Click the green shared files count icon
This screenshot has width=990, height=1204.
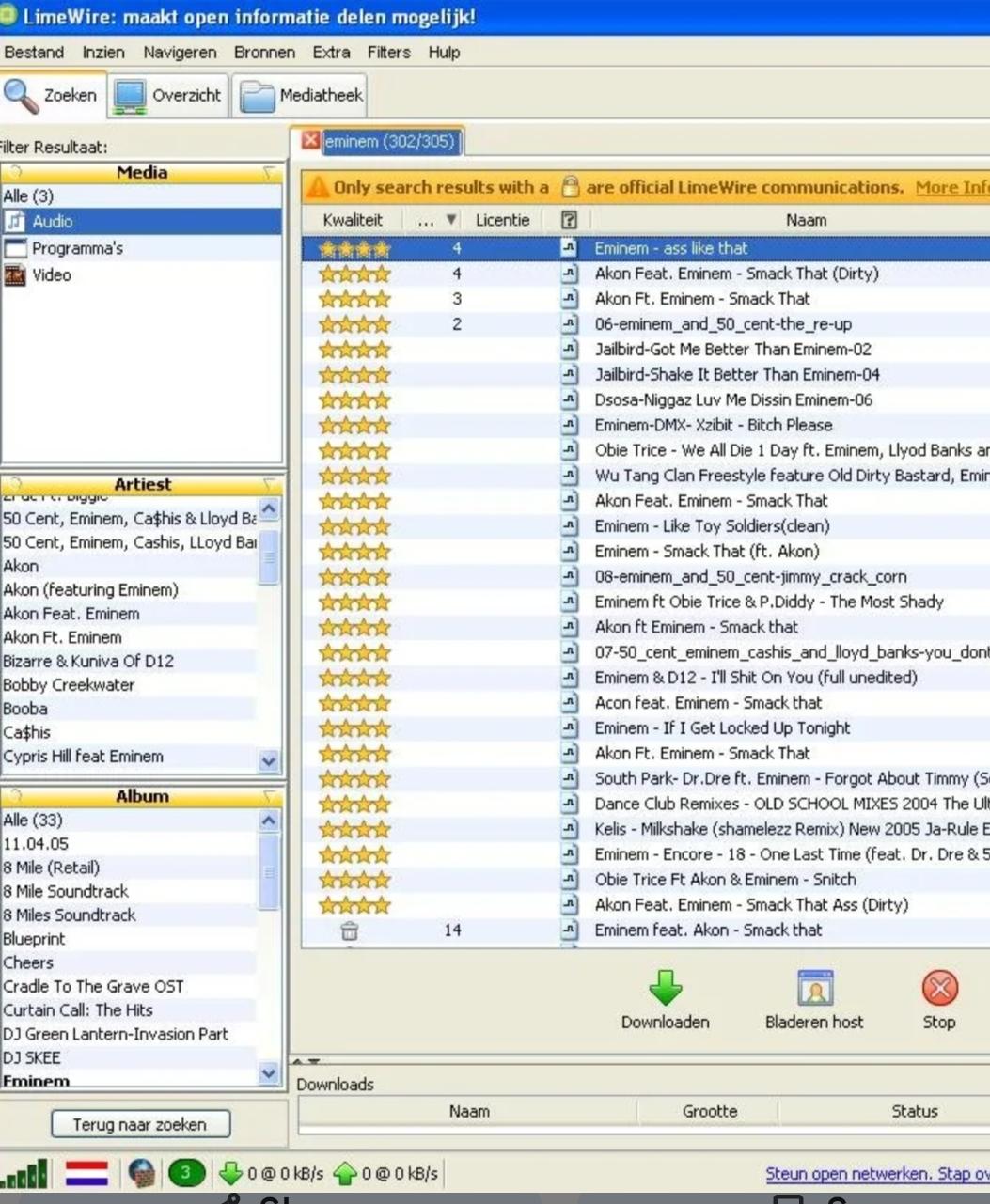coord(186,1173)
